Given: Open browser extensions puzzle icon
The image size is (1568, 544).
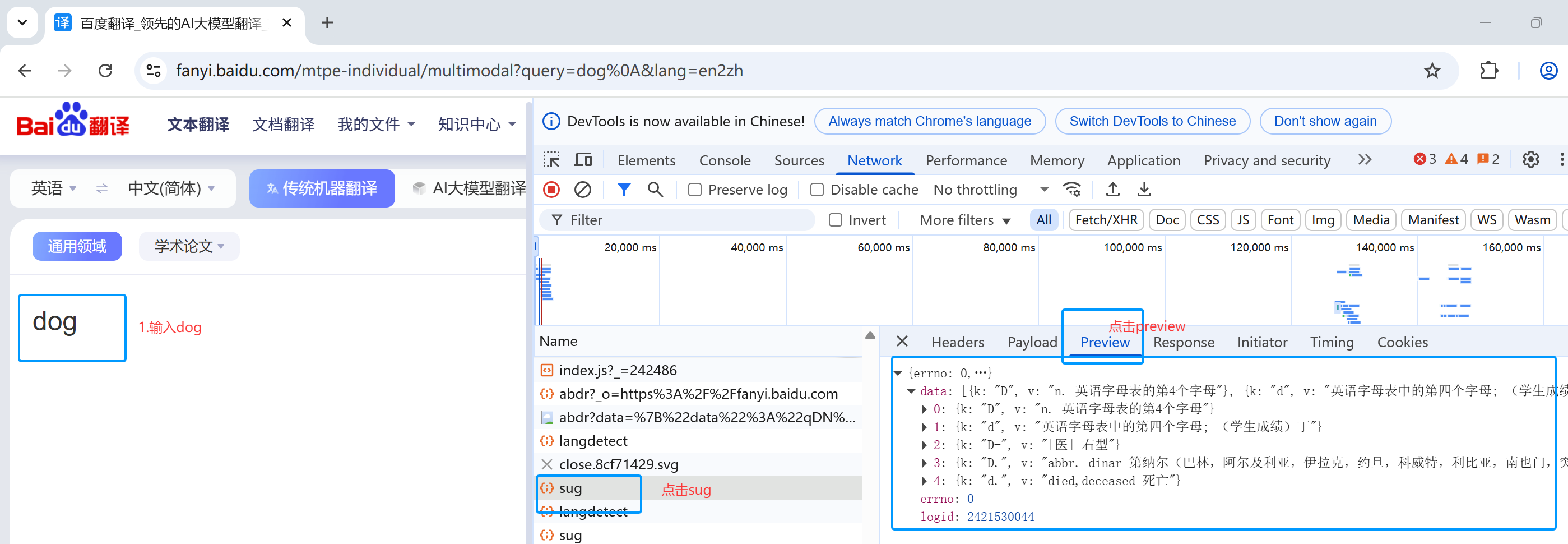Looking at the screenshot, I should tap(1488, 71).
